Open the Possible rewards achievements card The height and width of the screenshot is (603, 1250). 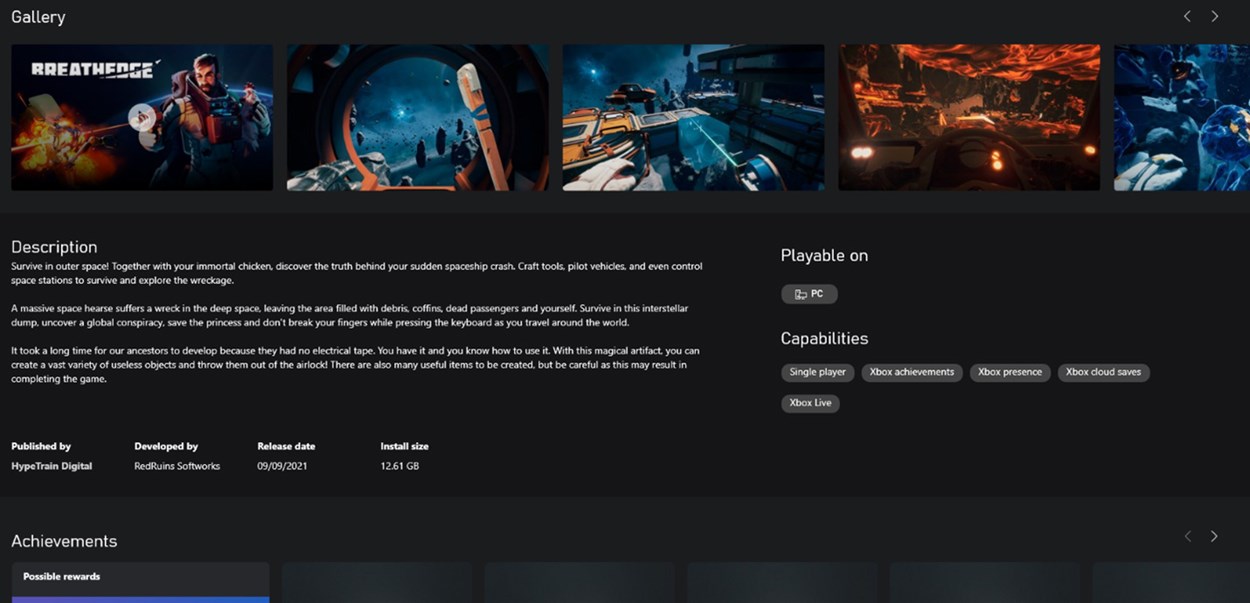point(140,582)
